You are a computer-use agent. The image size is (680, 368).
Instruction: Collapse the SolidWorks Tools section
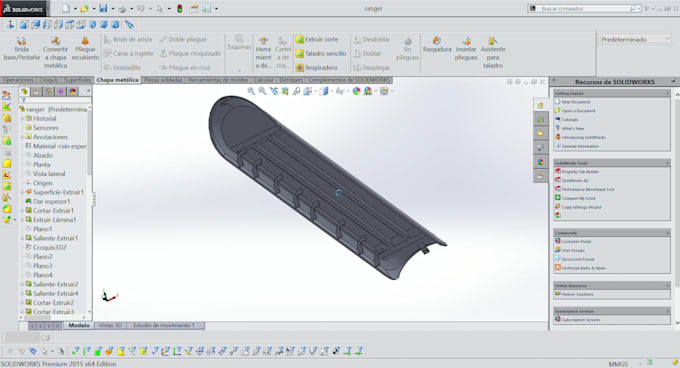(x=667, y=163)
